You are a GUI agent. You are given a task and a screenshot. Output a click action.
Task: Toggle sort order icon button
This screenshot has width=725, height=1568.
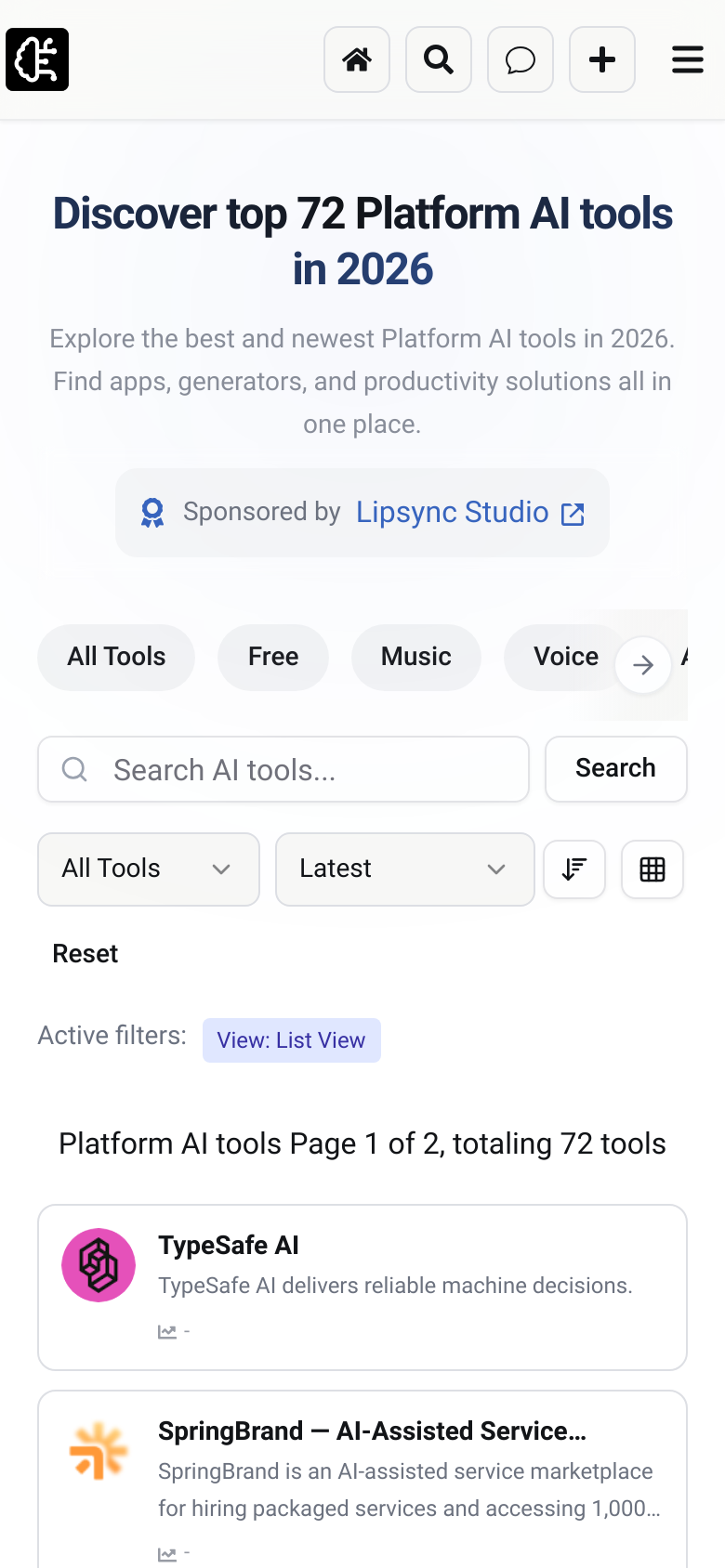tap(574, 869)
